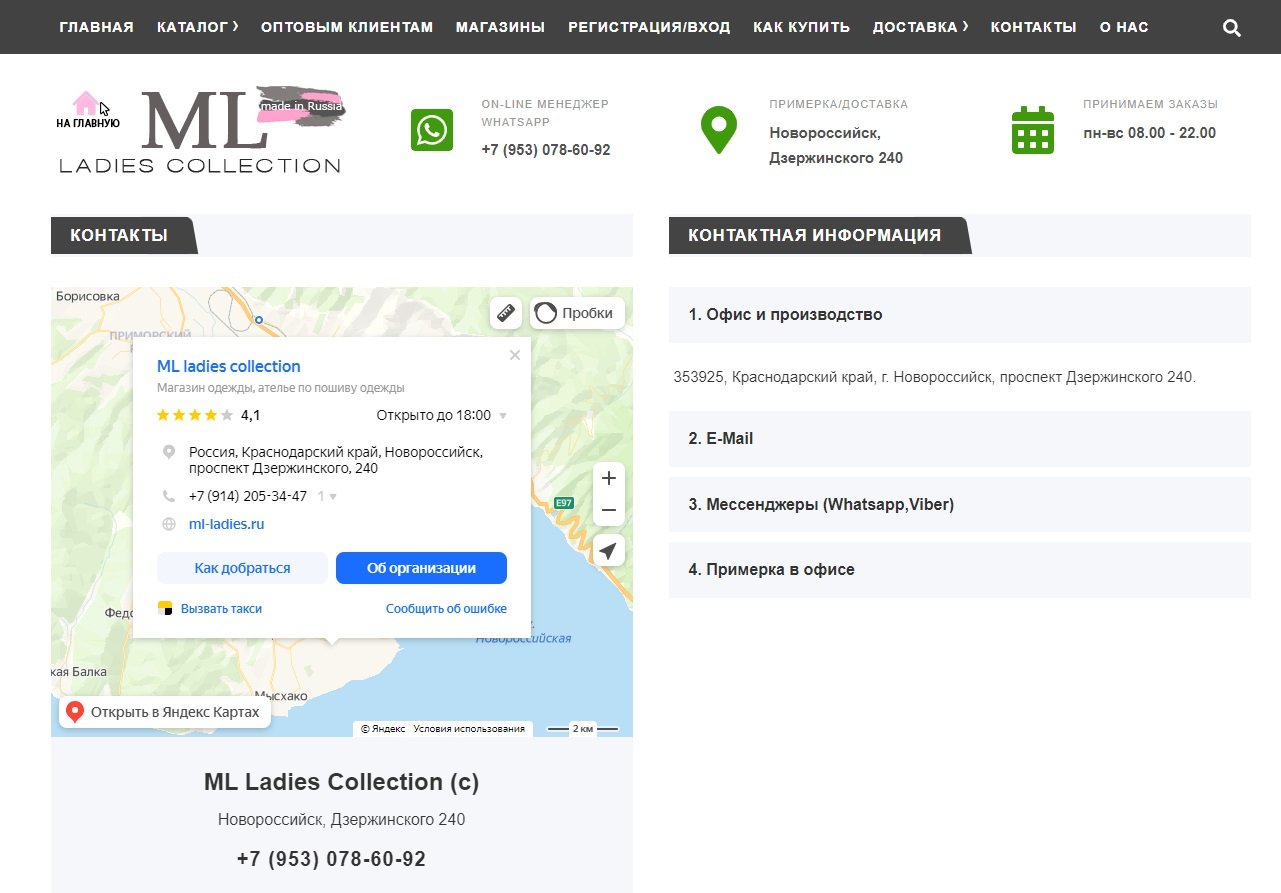Screen dimensions: 1281x893
Task: Click the pink home icon 'На главную'
Action: 86,103
